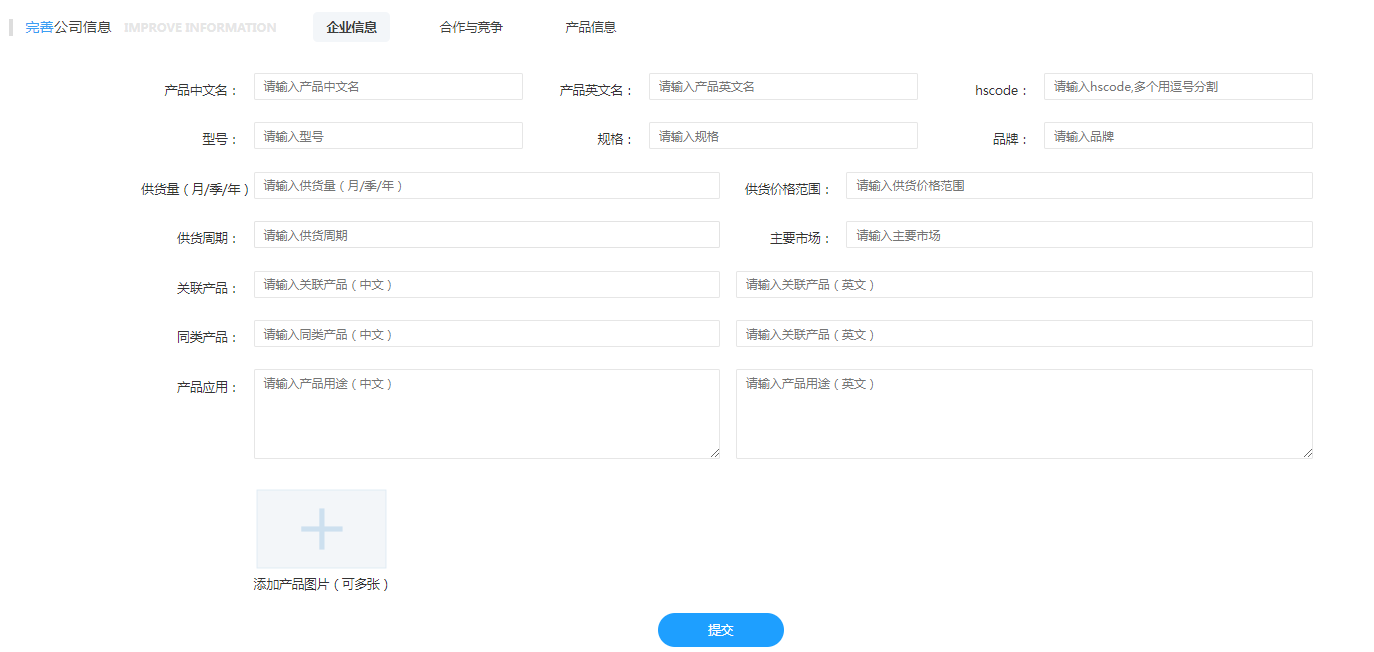Focus the 同类产品 Chinese input field

[x=486, y=334]
